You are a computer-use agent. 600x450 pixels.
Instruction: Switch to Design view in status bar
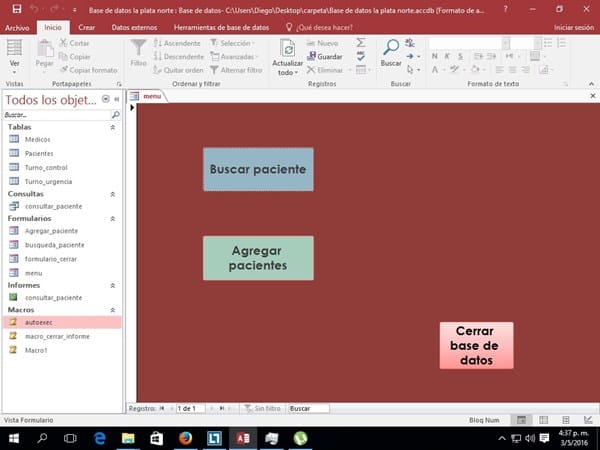[588, 420]
